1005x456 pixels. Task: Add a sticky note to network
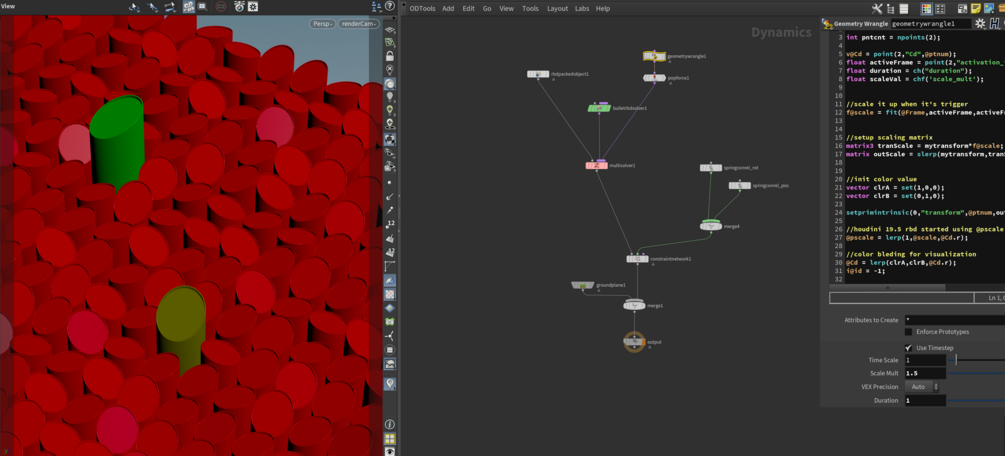976,8
